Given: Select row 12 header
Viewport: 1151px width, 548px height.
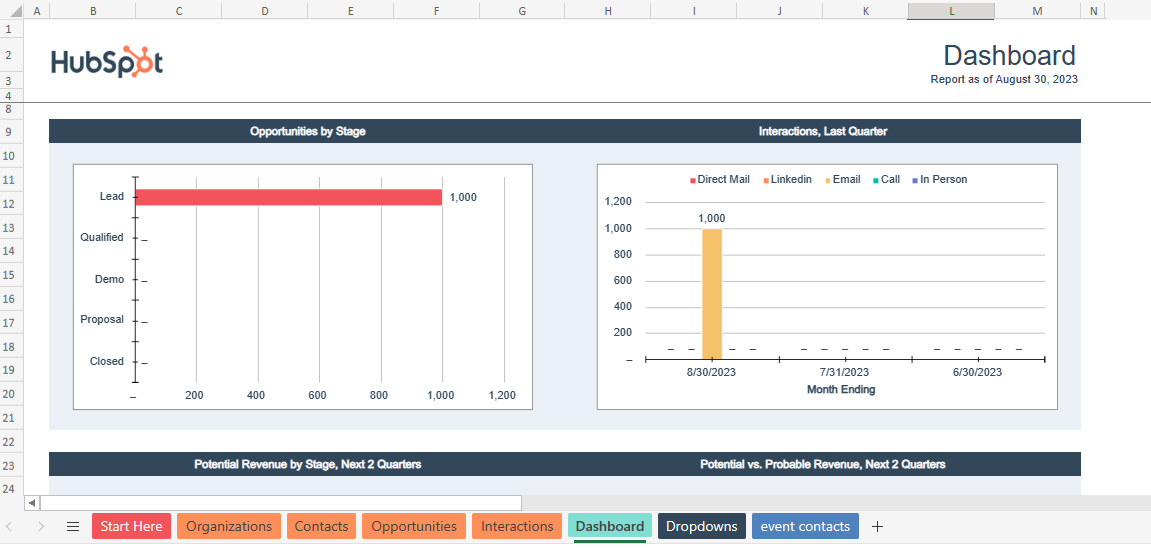Looking at the screenshot, I should click(12, 202).
